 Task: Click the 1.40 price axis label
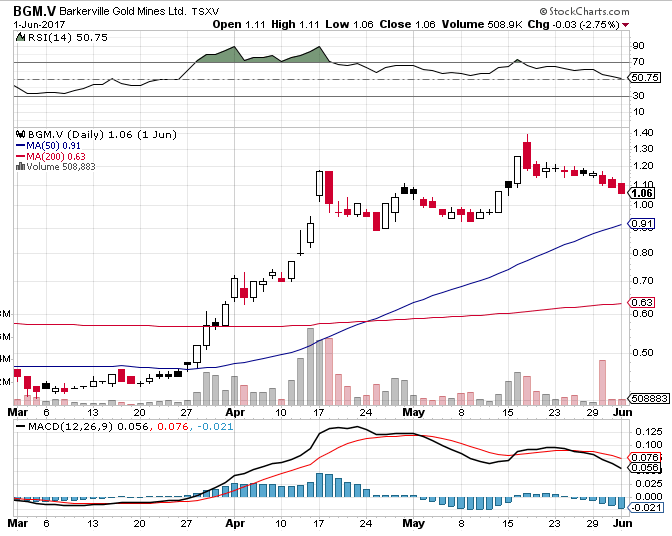pos(643,133)
